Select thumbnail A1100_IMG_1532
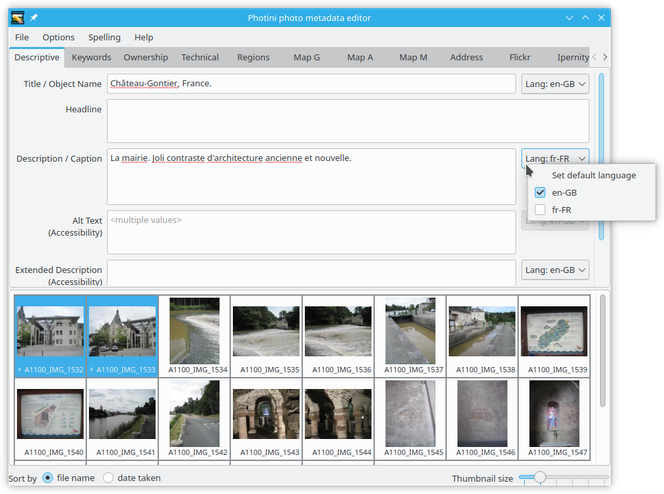664x494 pixels. (50, 336)
